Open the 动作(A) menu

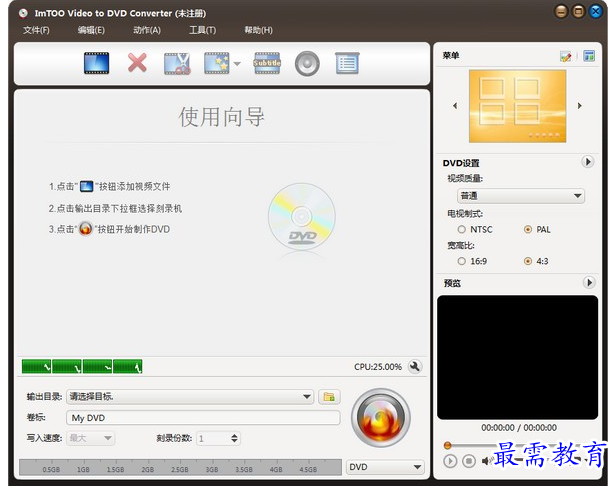[147, 30]
